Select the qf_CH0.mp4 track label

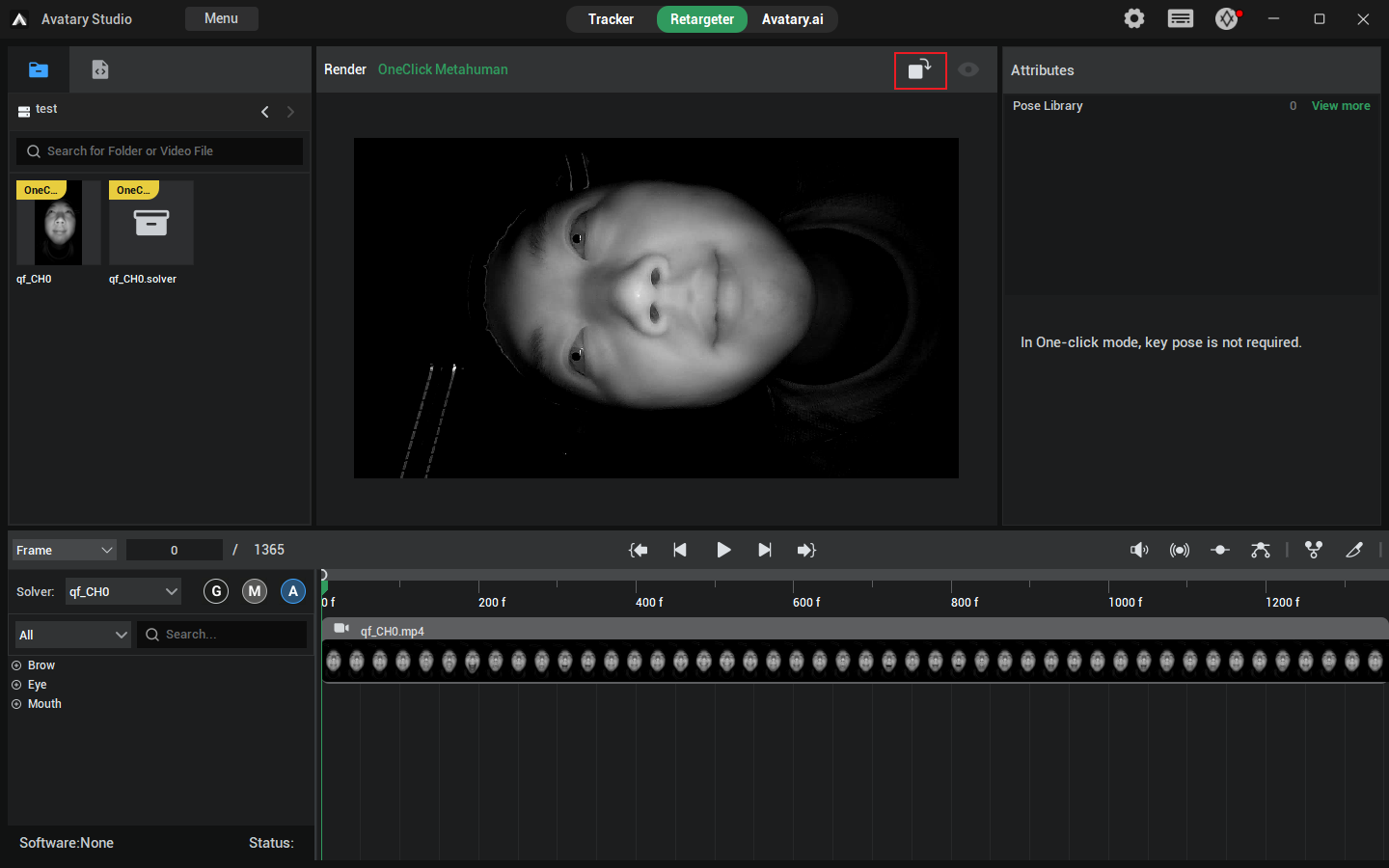pos(393,632)
